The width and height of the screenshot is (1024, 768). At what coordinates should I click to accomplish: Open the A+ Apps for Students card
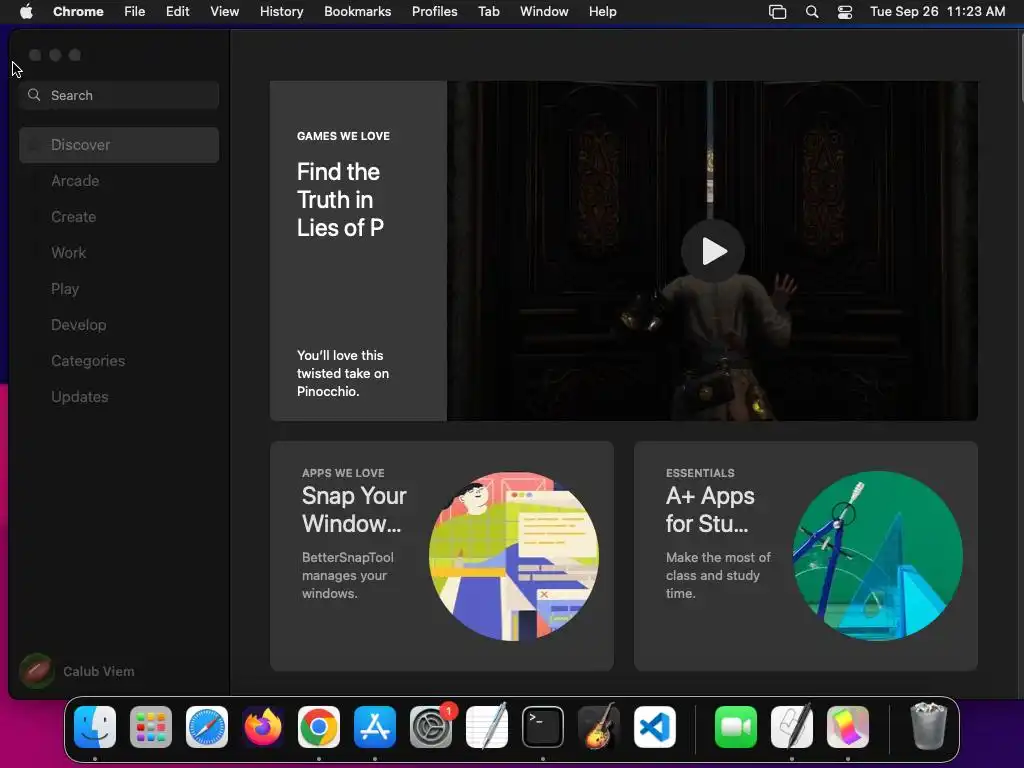pos(805,556)
